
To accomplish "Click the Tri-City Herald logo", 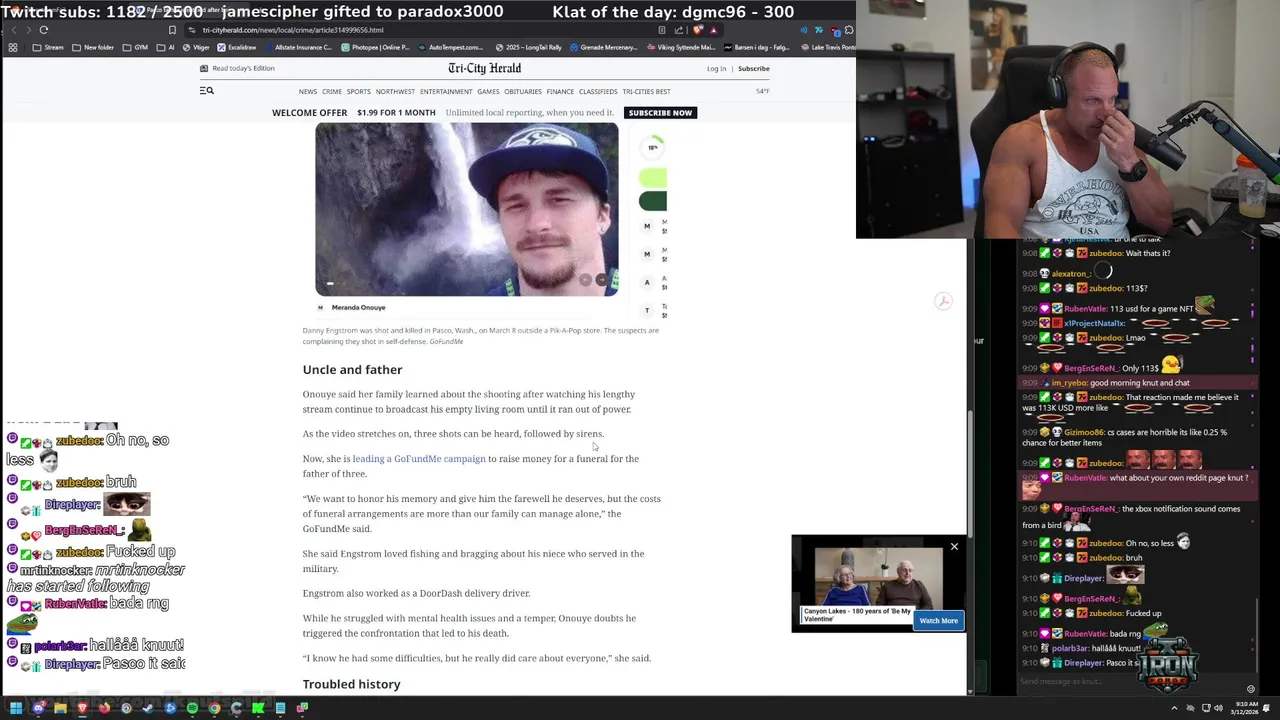I will point(484,68).
